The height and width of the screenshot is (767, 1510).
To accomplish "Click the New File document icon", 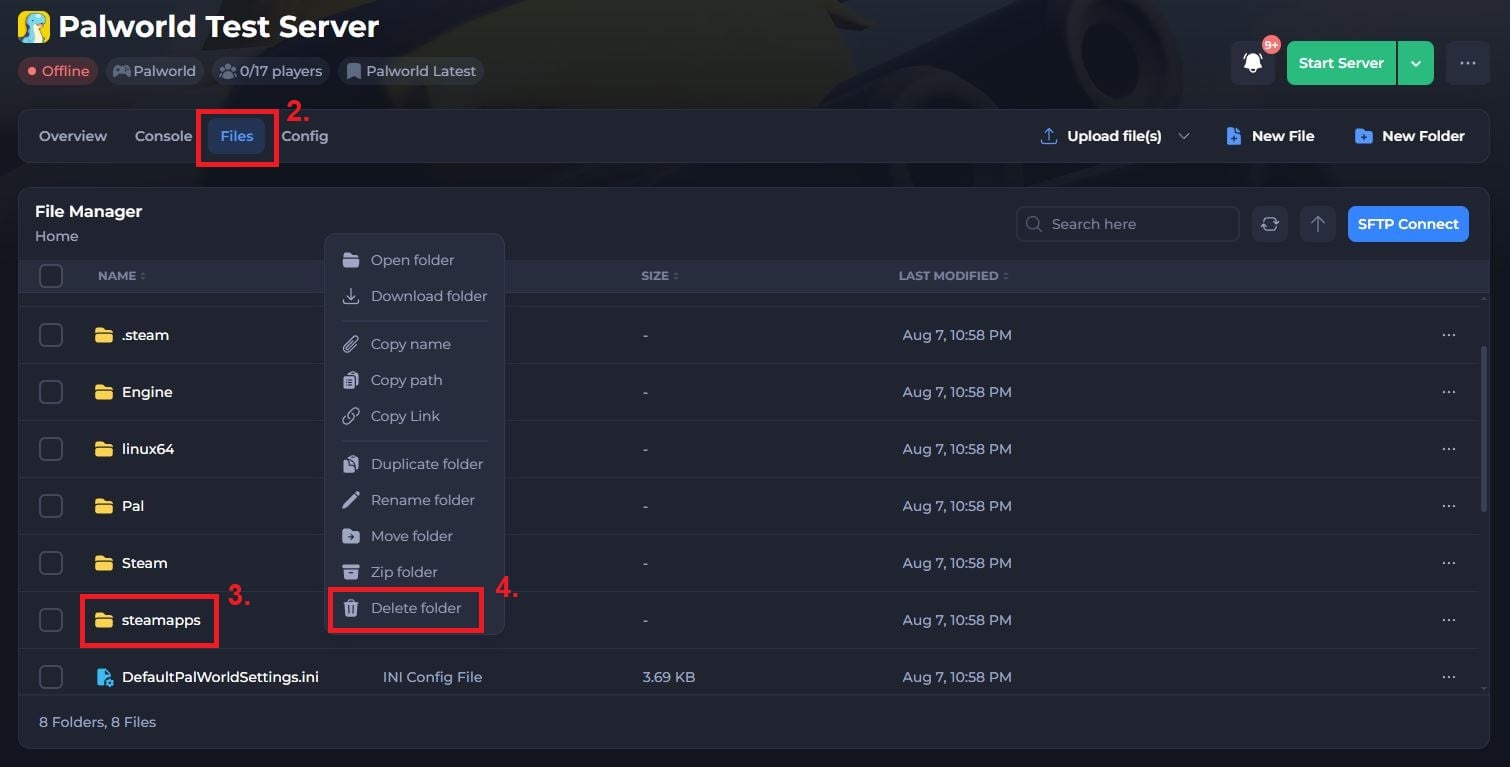I will point(1234,136).
